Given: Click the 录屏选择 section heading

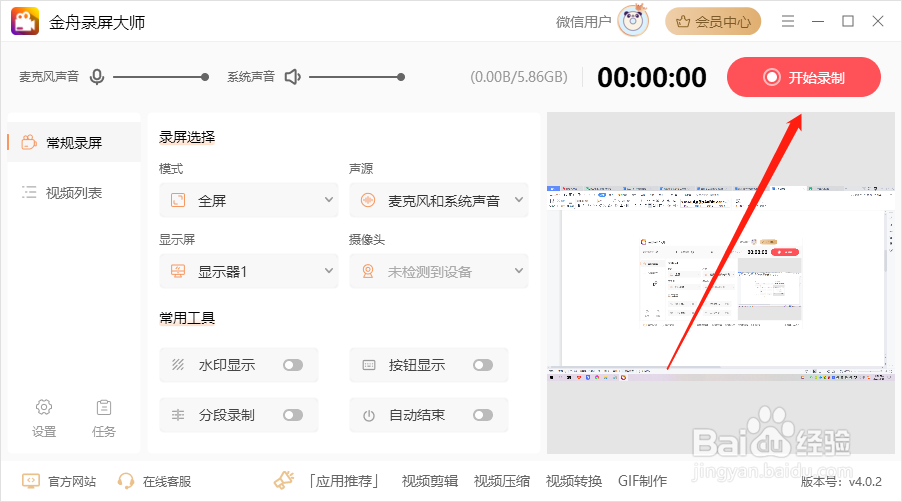Looking at the screenshot, I should click(187, 137).
